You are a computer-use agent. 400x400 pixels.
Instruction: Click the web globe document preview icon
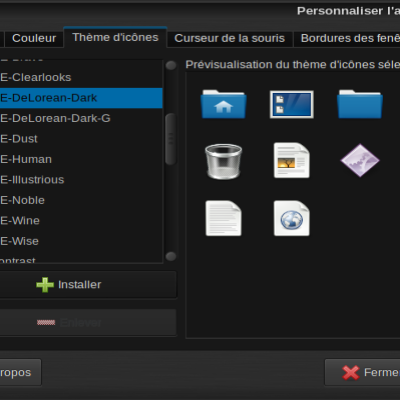tap(292, 218)
